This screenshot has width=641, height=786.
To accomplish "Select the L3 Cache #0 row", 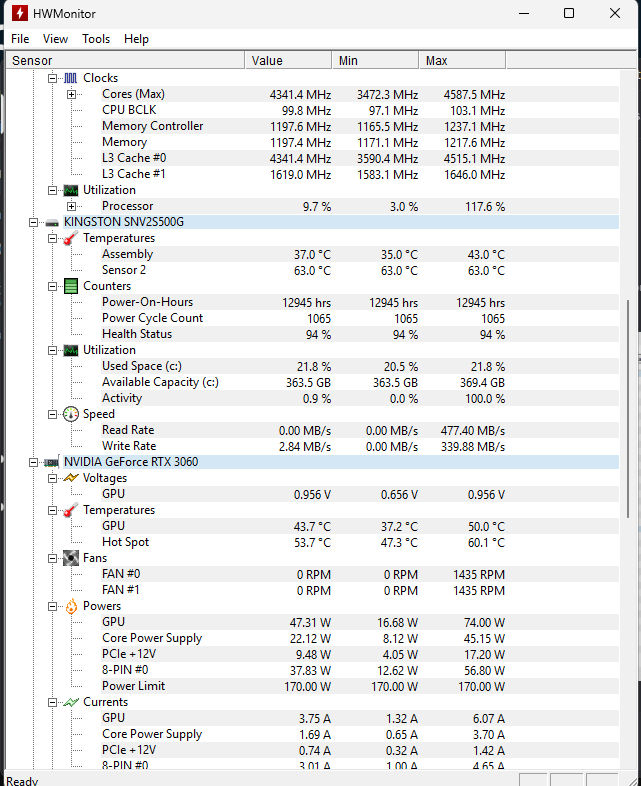I will coord(360,158).
